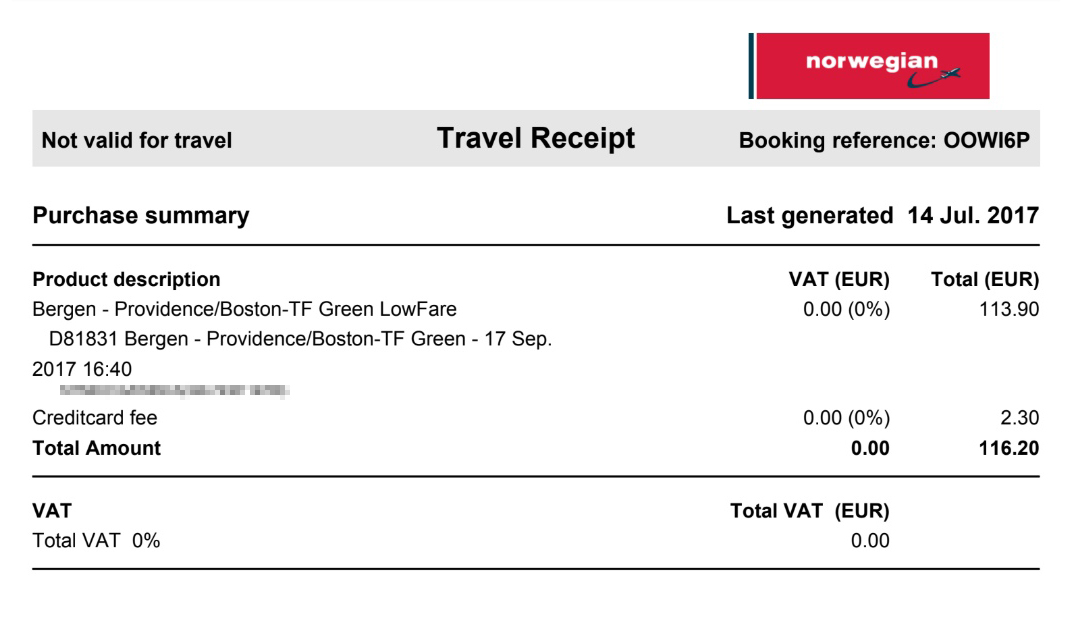Click the D81831 flight detail line
Viewport: 1082px width, 621px height.
point(292,354)
